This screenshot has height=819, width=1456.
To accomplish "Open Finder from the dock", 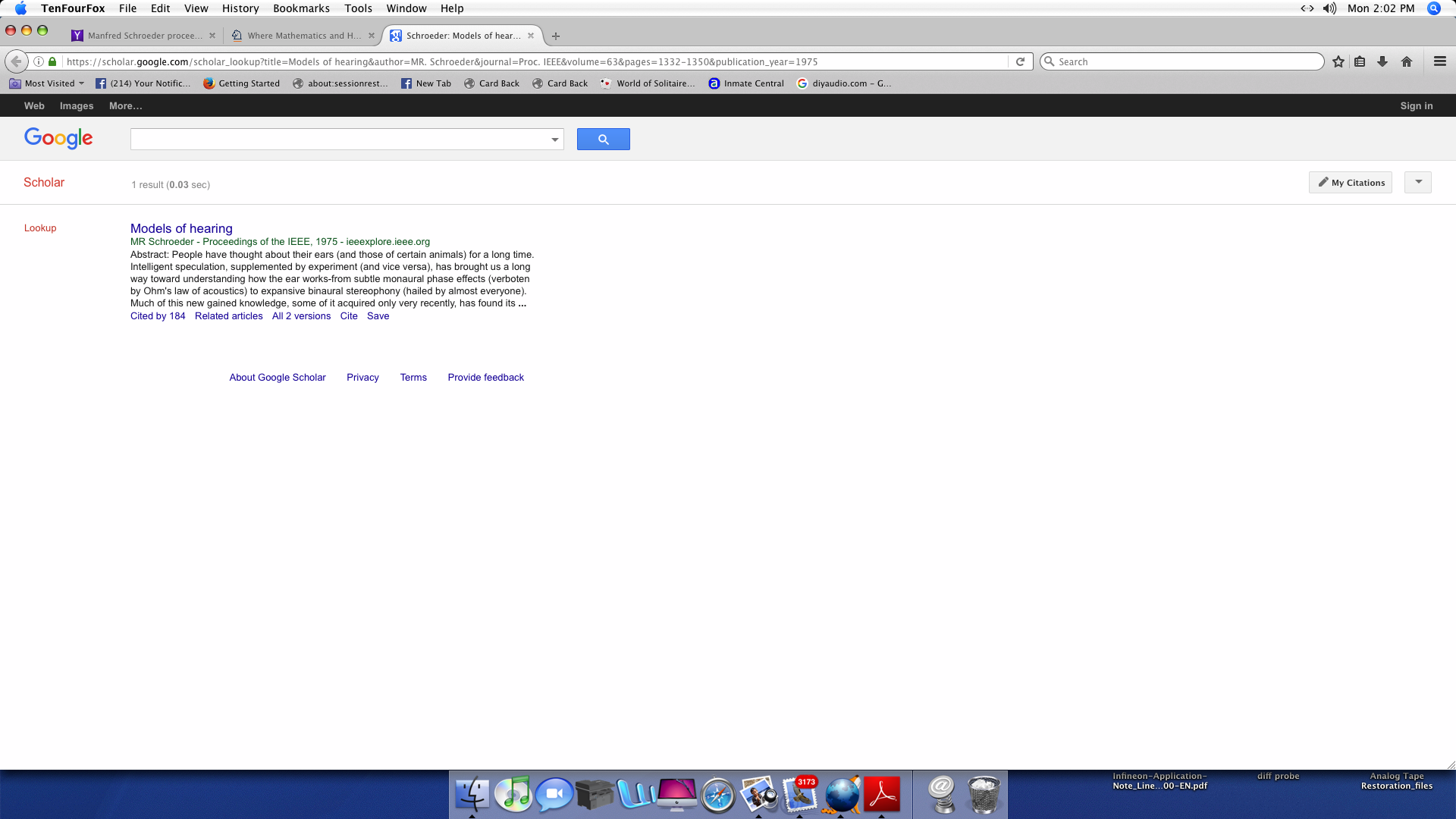I will coord(472,794).
